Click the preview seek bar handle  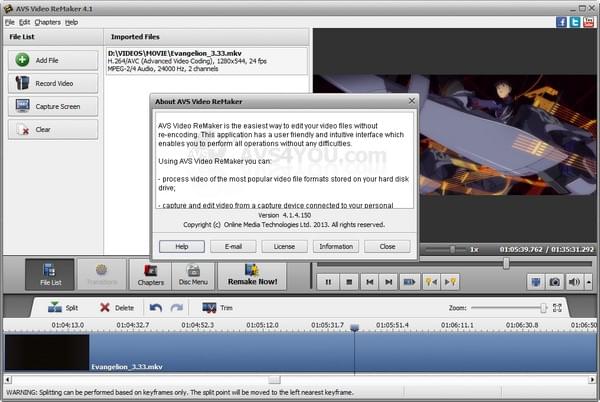(506, 263)
